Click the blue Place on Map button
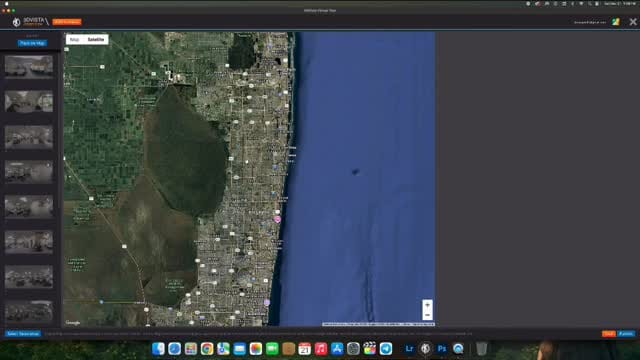Viewport: 640px width, 360px height. [x=32, y=43]
